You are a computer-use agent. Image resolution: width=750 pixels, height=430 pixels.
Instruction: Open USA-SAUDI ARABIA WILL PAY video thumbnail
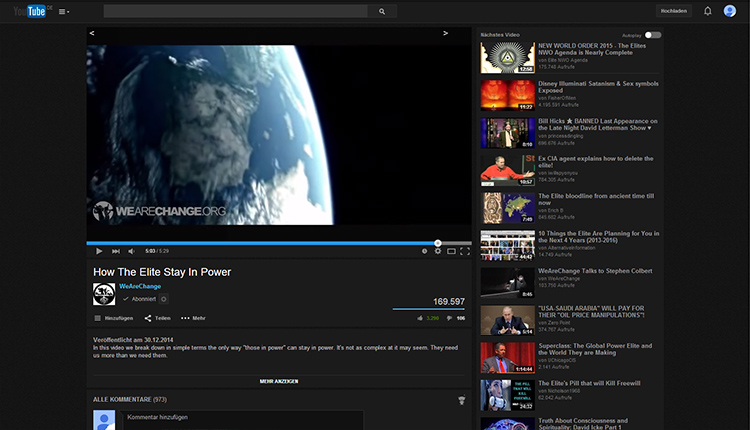coord(507,320)
